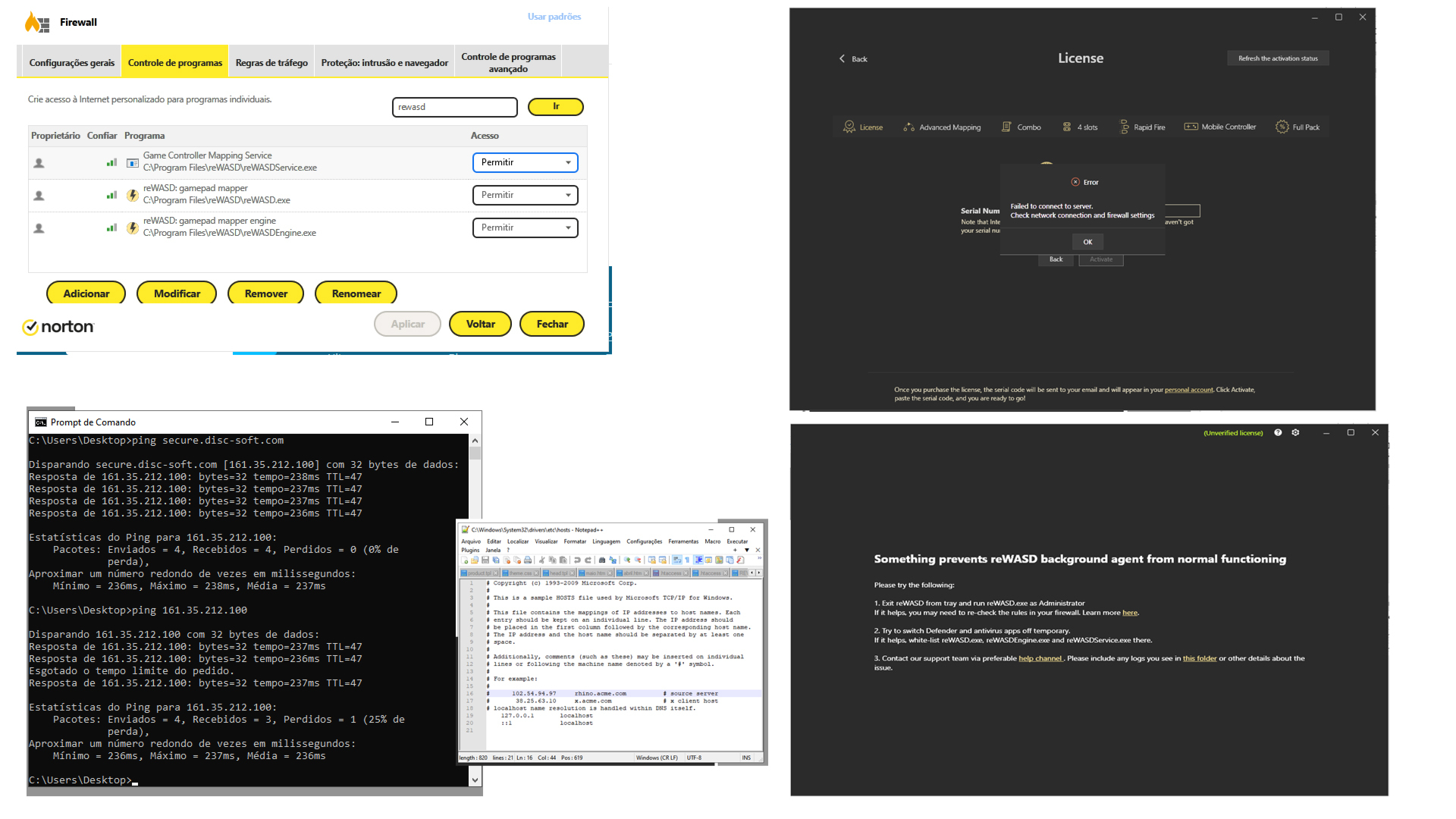Click the Notepad++ tab bar right scroll arrow
1456x819 pixels.
tap(759, 573)
